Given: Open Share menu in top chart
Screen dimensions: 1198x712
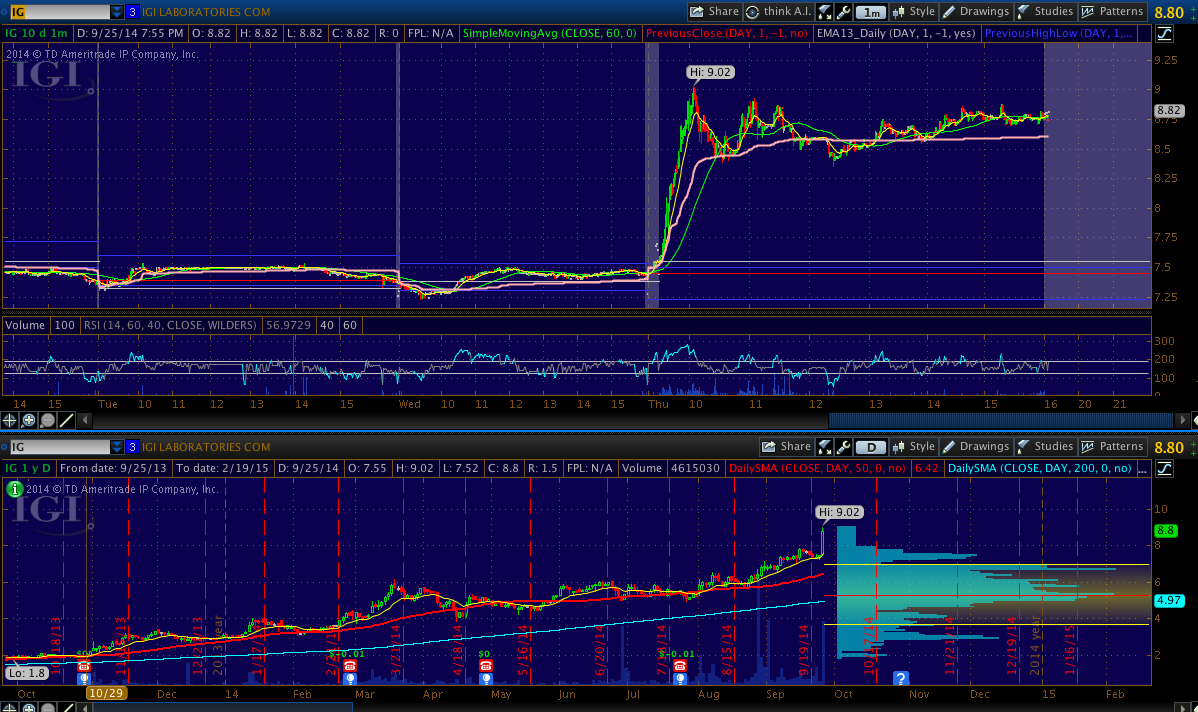Looking at the screenshot, I should pyautogui.click(x=714, y=12).
